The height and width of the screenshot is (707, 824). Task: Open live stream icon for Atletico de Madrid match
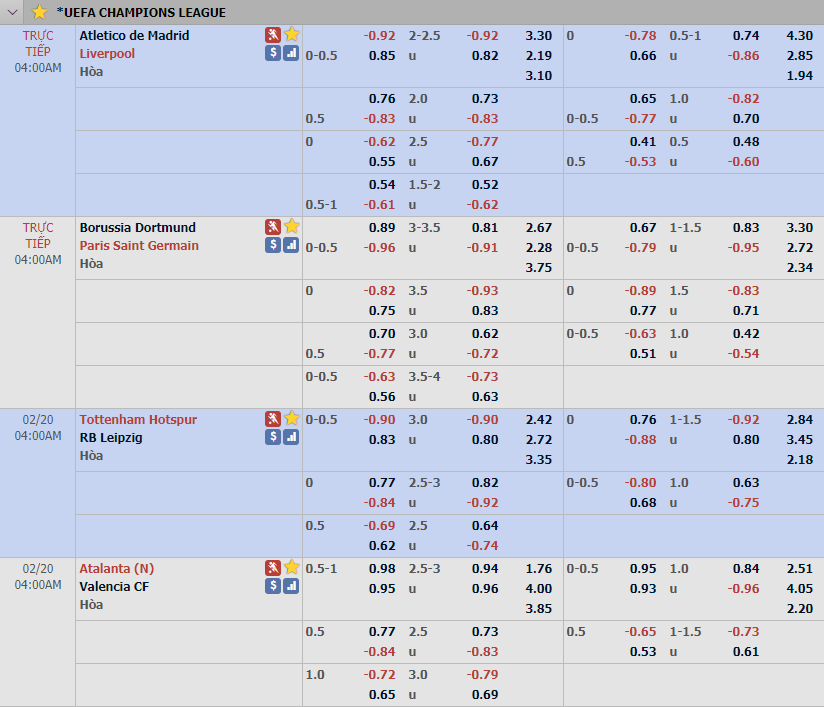[273, 35]
